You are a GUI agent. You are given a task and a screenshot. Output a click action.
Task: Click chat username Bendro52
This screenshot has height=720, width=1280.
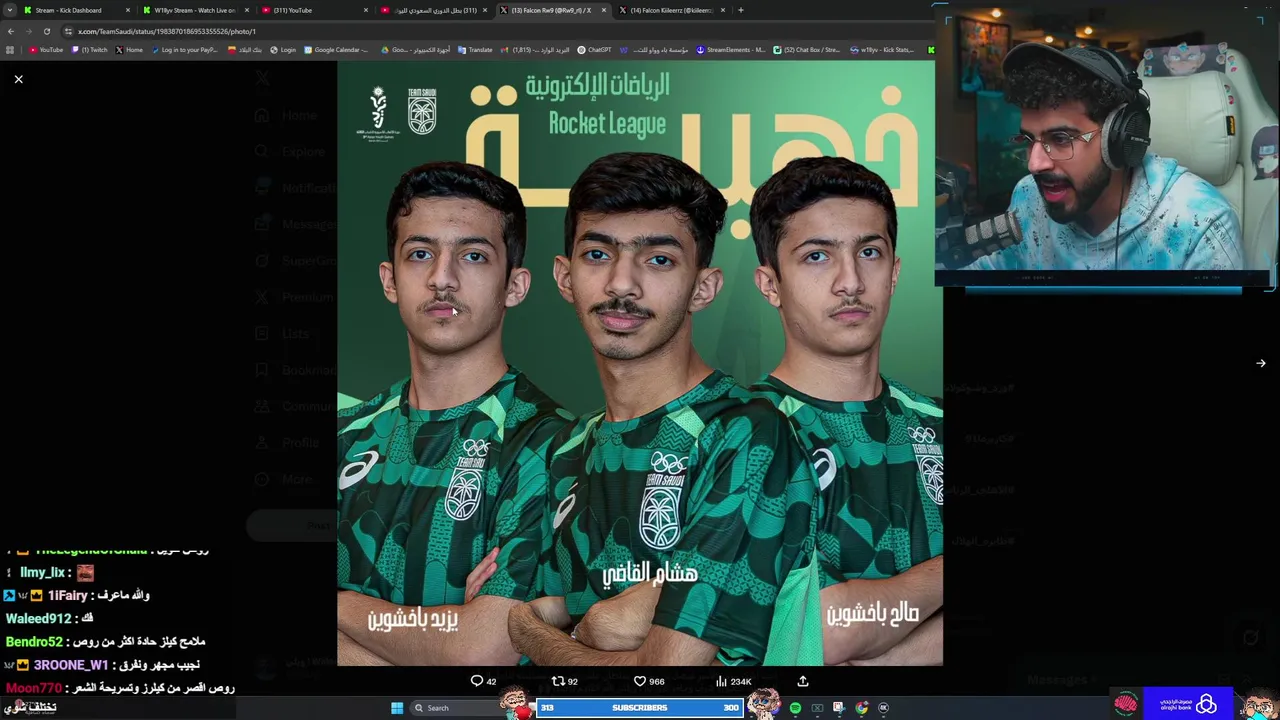[34, 642]
